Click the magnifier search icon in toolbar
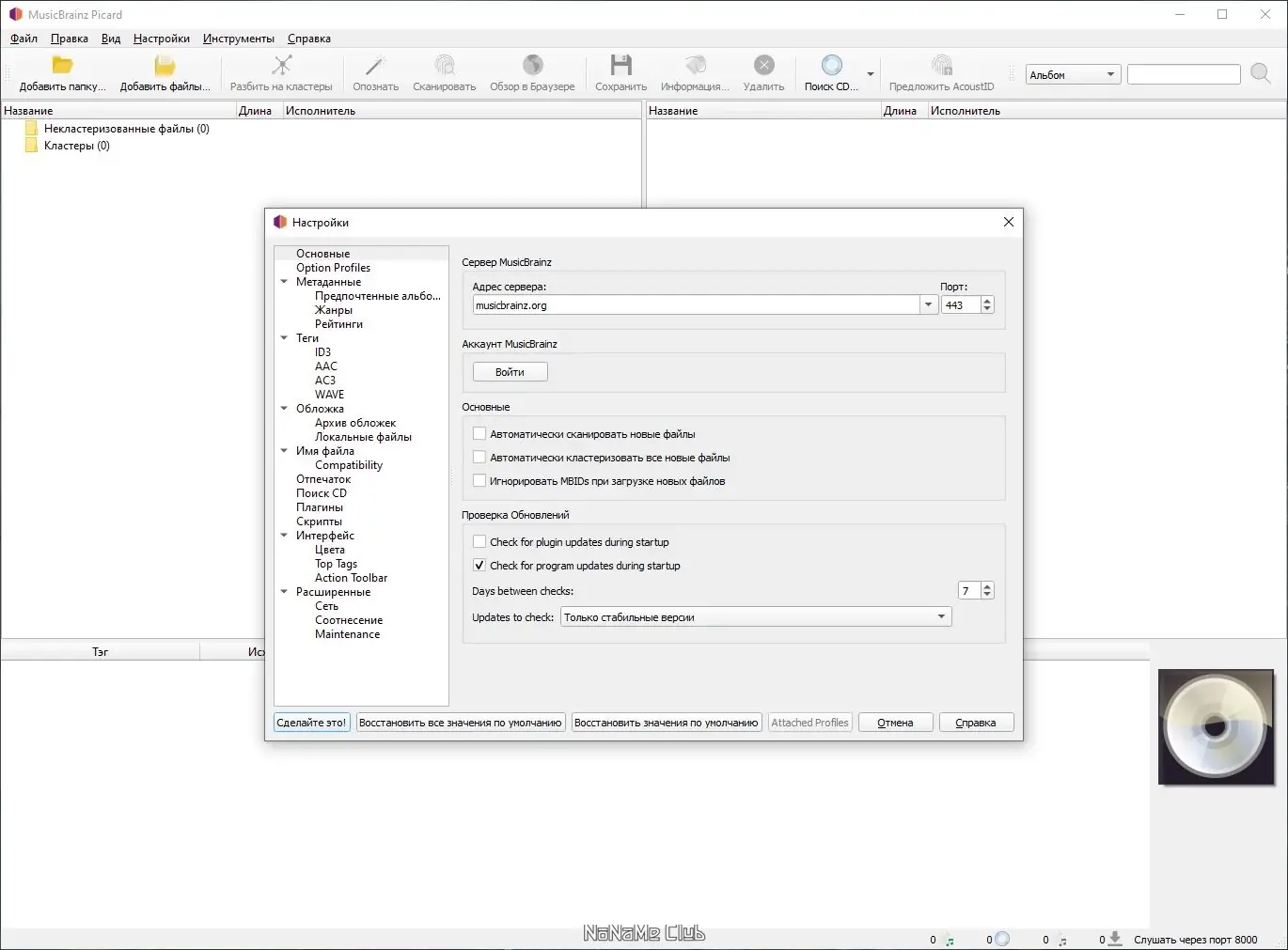The height and width of the screenshot is (950, 1288). click(x=1261, y=73)
